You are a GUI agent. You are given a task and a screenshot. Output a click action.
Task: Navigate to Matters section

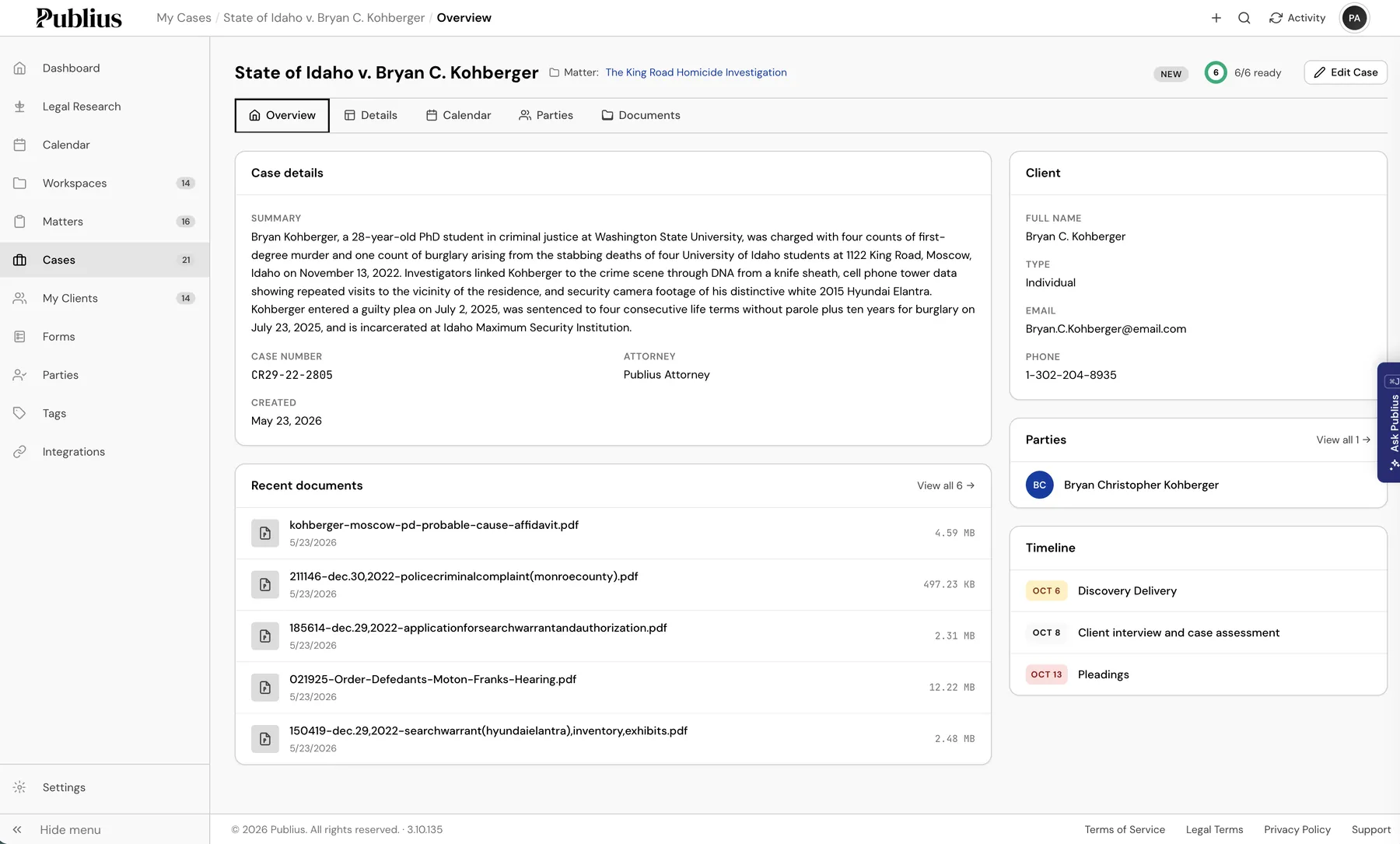click(x=104, y=222)
